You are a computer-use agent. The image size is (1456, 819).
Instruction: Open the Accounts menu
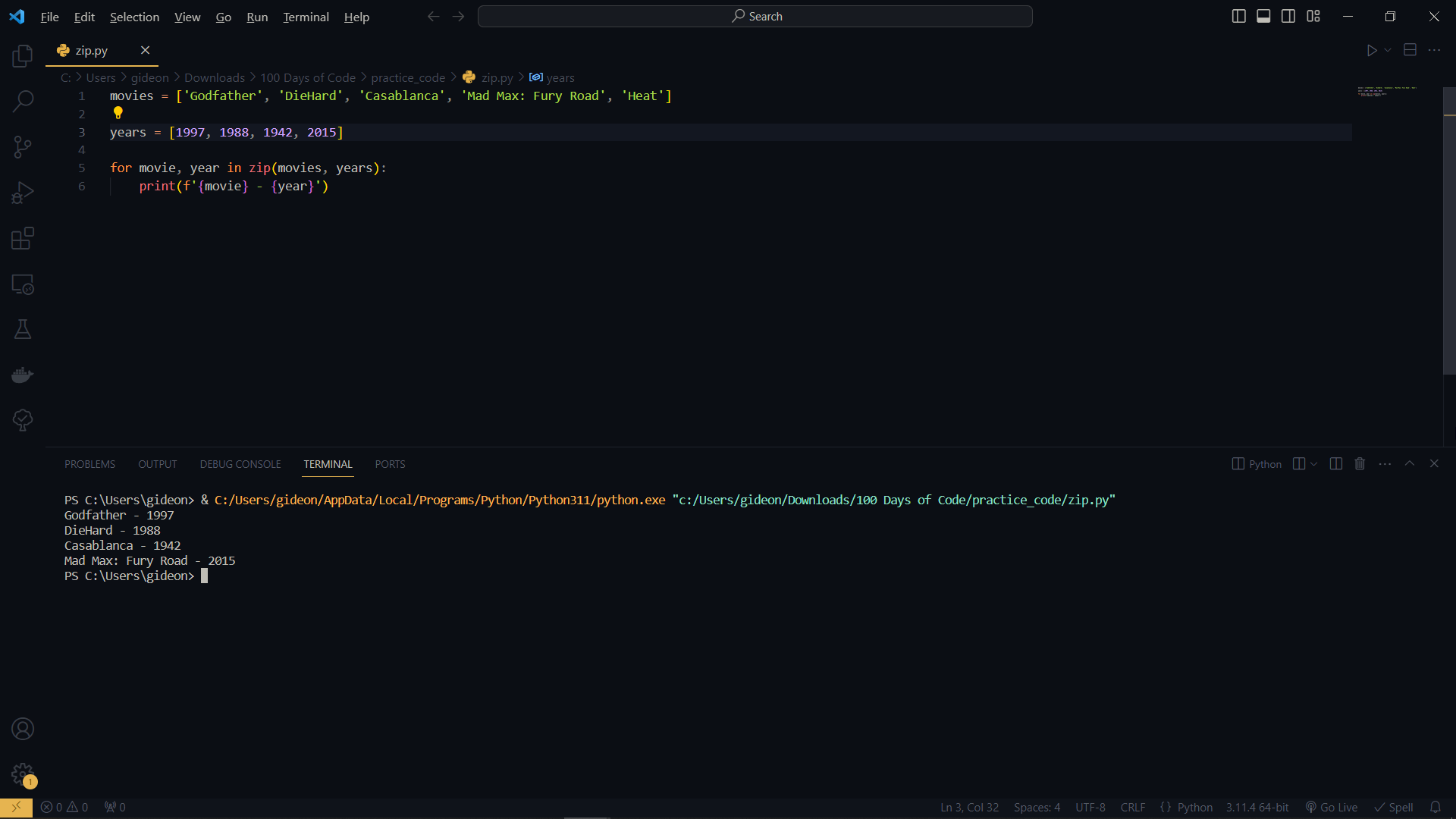(x=23, y=729)
